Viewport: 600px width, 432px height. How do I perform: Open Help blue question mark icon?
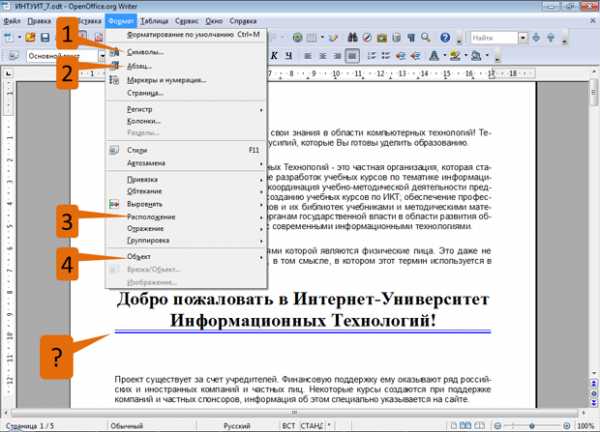click(x=445, y=37)
